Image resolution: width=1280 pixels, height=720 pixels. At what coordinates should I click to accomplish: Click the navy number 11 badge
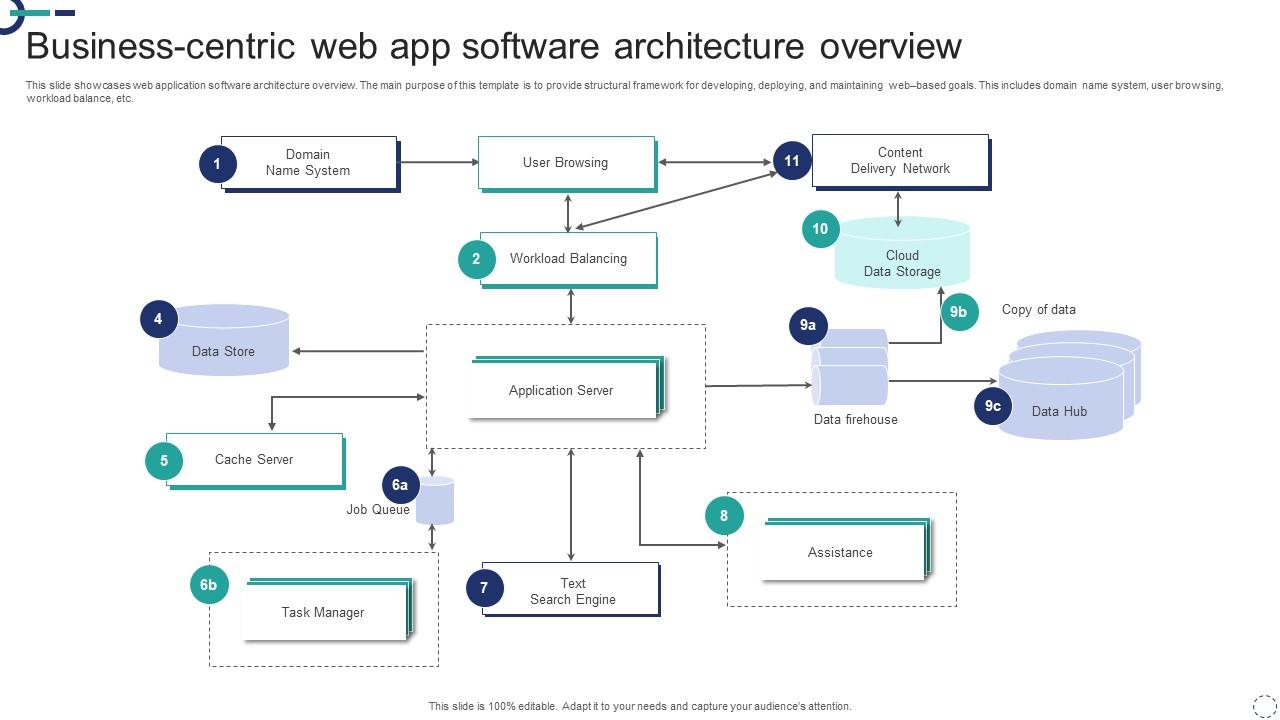pyautogui.click(x=792, y=161)
